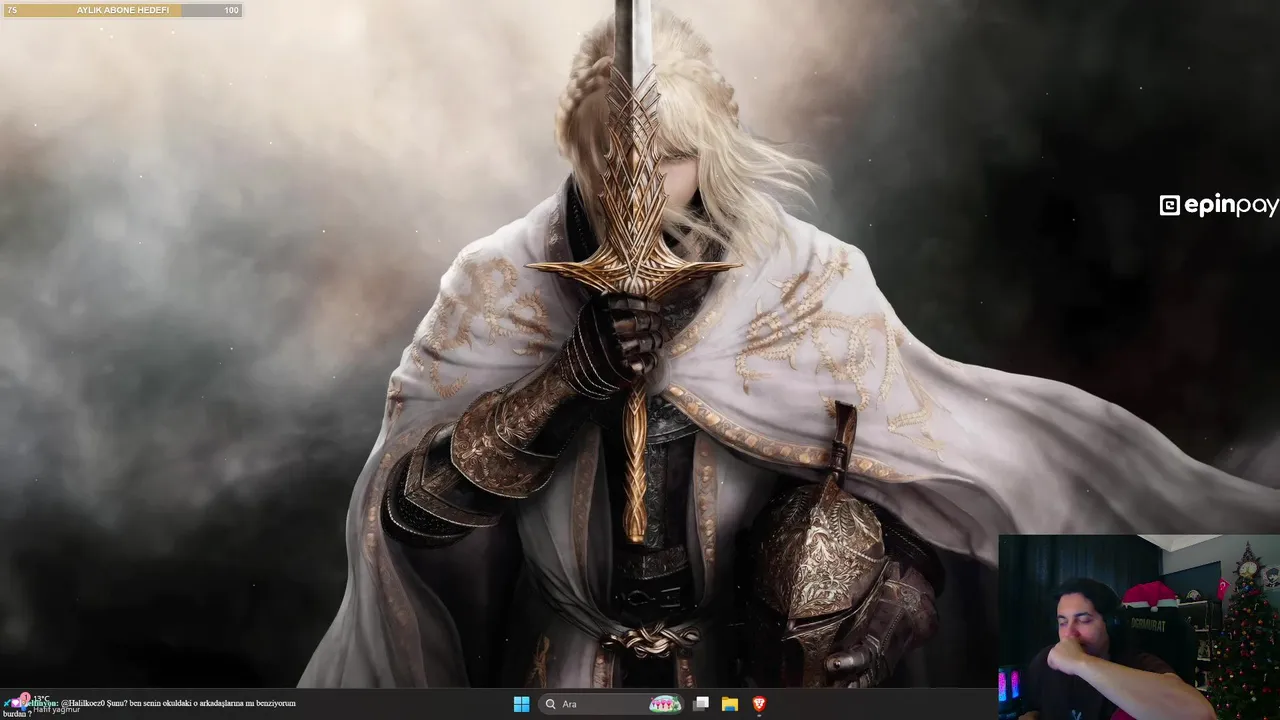Image resolution: width=1280 pixels, height=720 pixels.
Task: Click the Ara search box in taskbar
Action: point(611,704)
